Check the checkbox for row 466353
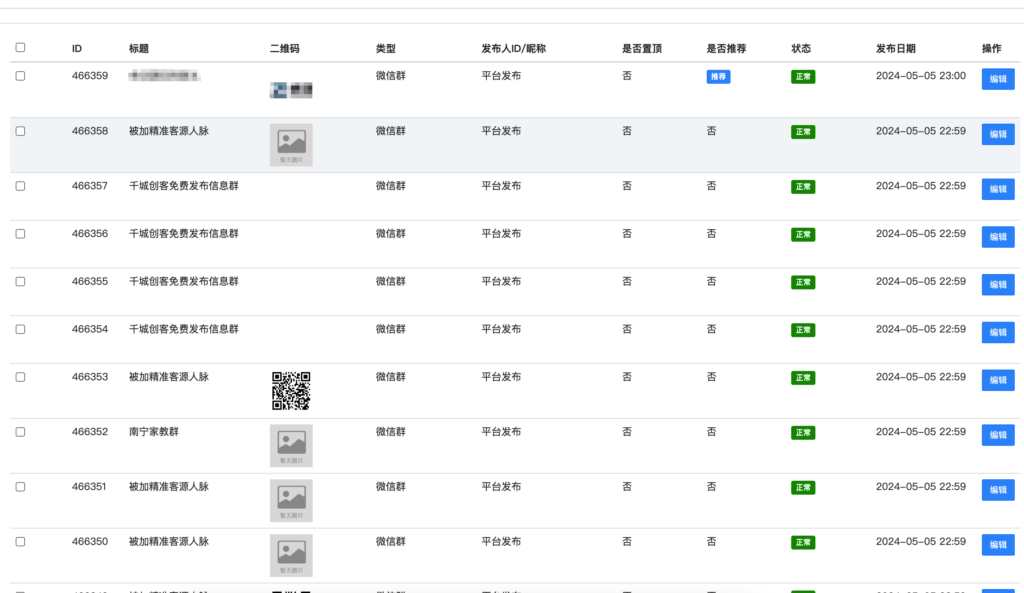Image resolution: width=1024 pixels, height=593 pixels. tap(21, 374)
